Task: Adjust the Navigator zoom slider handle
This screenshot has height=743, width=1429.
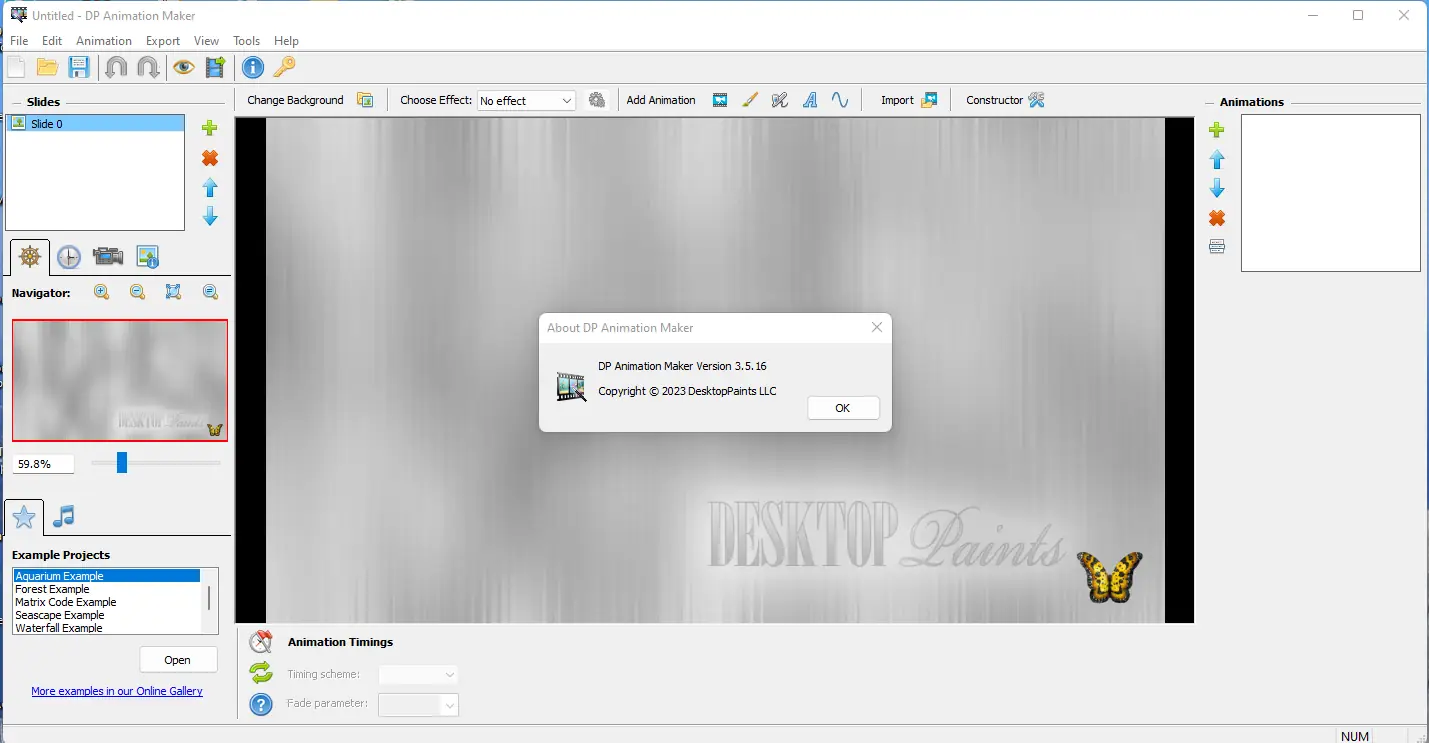Action: [x=122, y=462]
